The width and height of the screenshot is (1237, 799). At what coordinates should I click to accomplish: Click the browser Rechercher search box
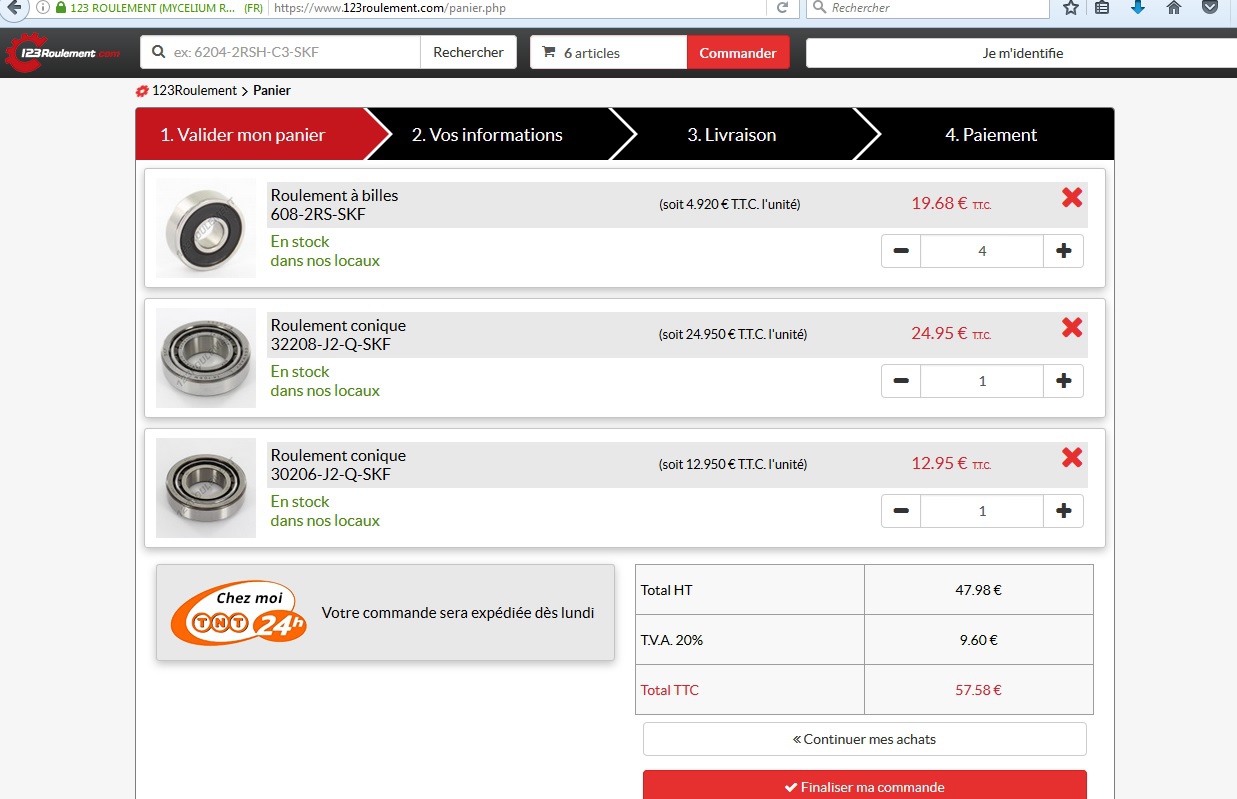(928, 8)
